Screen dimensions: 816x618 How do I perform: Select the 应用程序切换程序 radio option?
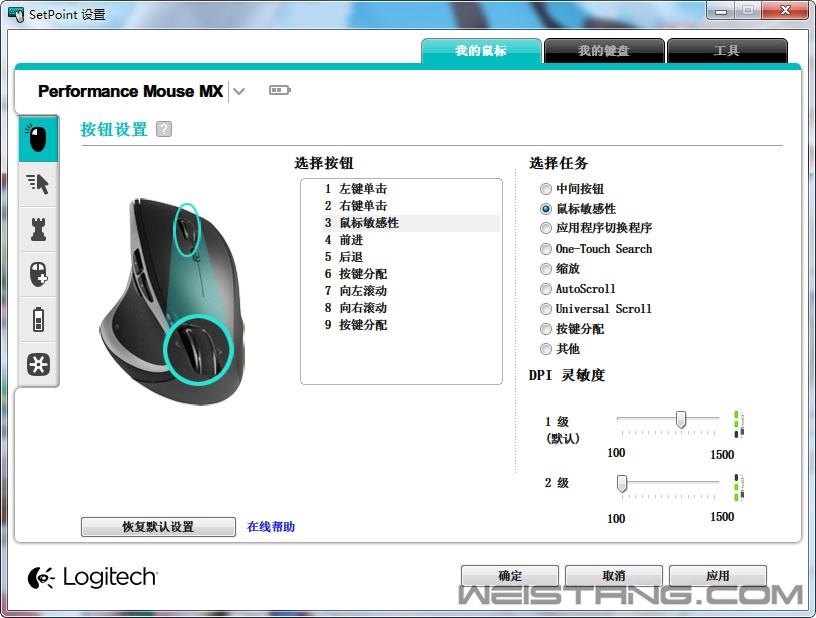click(x=545, y=228)
